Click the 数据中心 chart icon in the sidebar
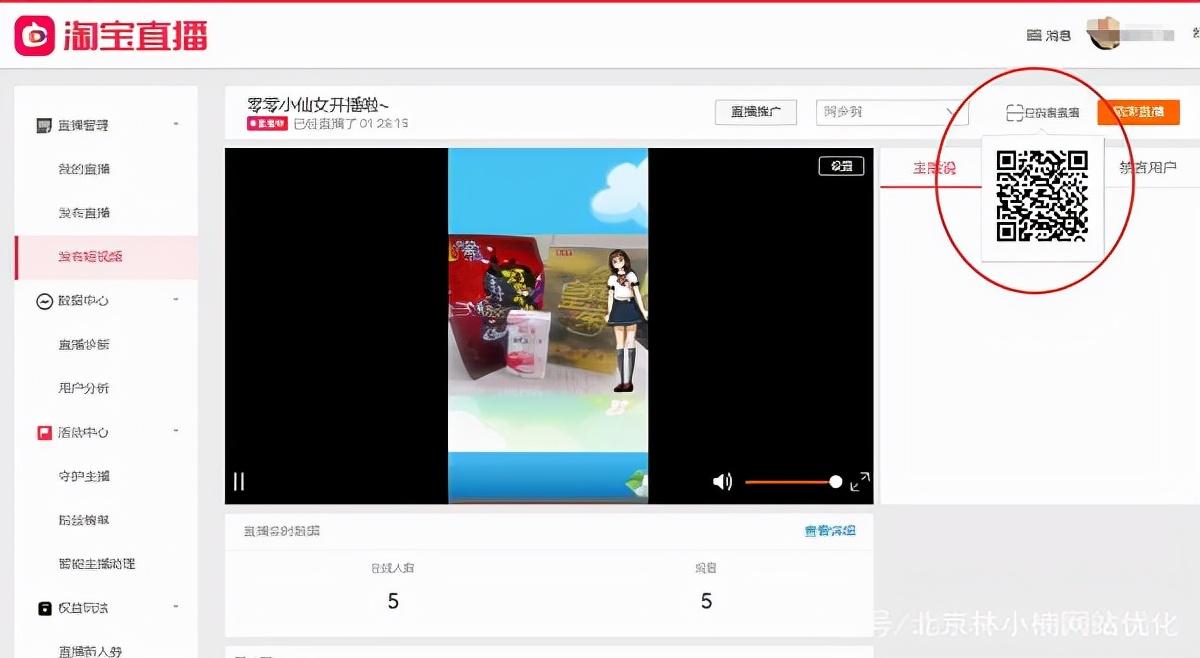The width and height of the screenshot is (1200, 658). (x=44, y=301)
